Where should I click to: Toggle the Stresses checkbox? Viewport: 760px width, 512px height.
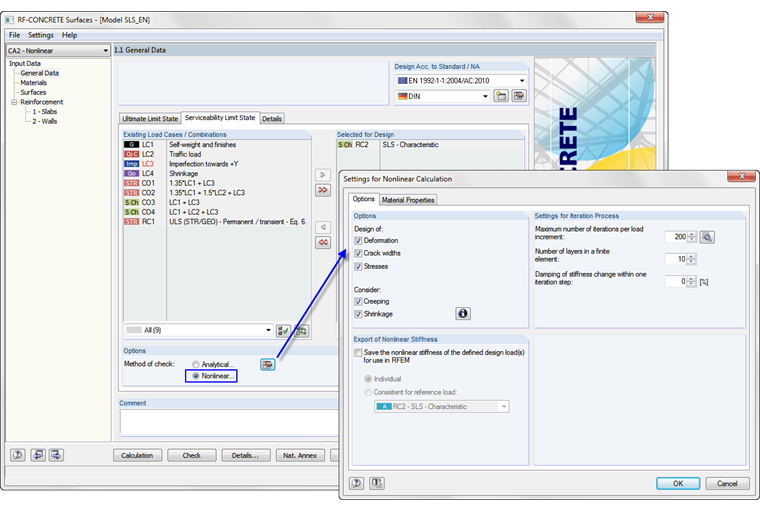[358, 267]
